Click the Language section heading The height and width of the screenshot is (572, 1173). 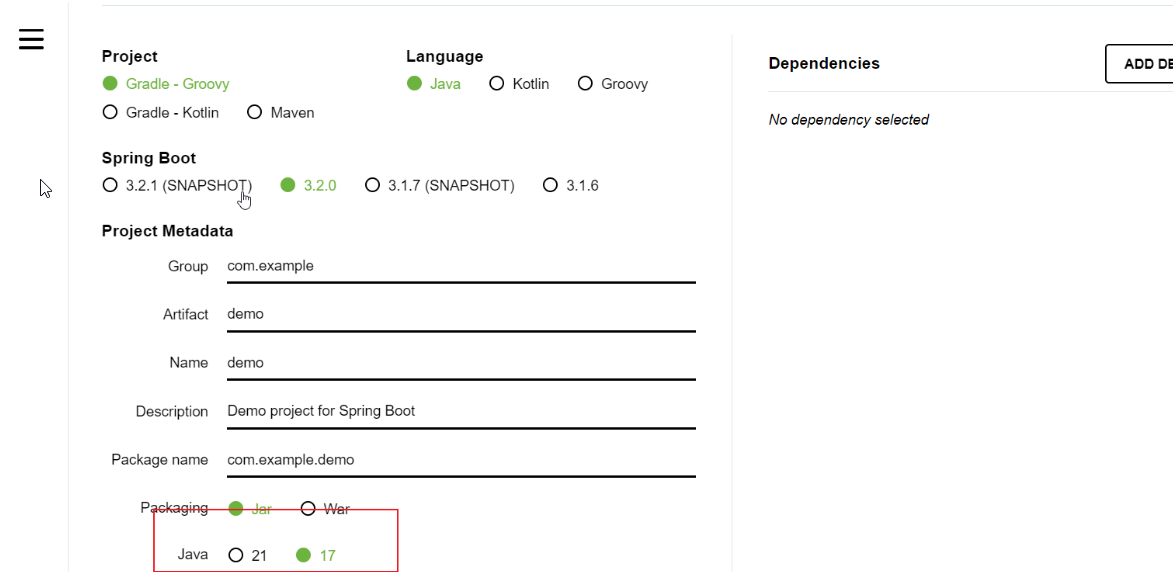444,57
